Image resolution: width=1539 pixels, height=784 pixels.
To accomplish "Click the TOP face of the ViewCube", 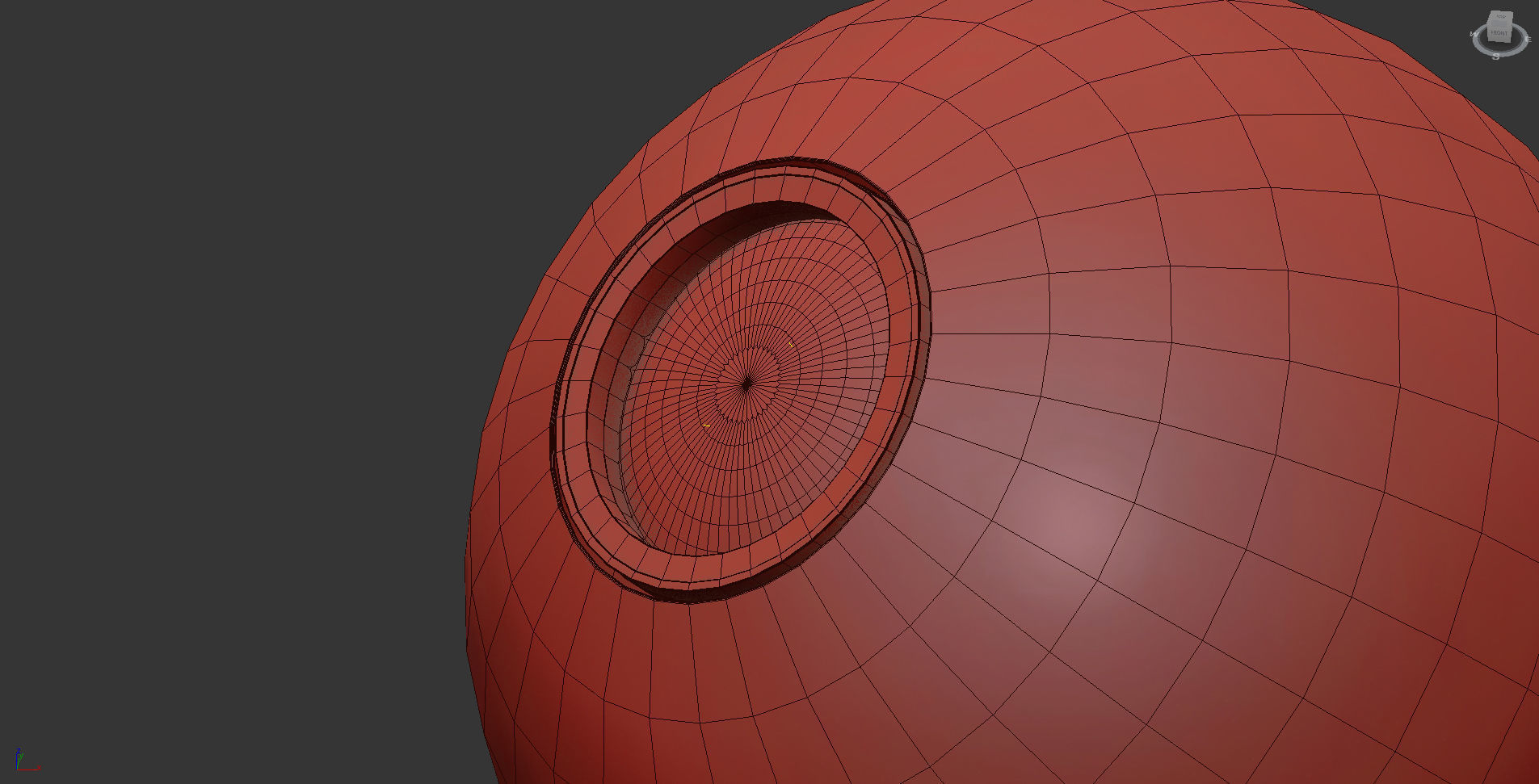I will coord(1501,16).
